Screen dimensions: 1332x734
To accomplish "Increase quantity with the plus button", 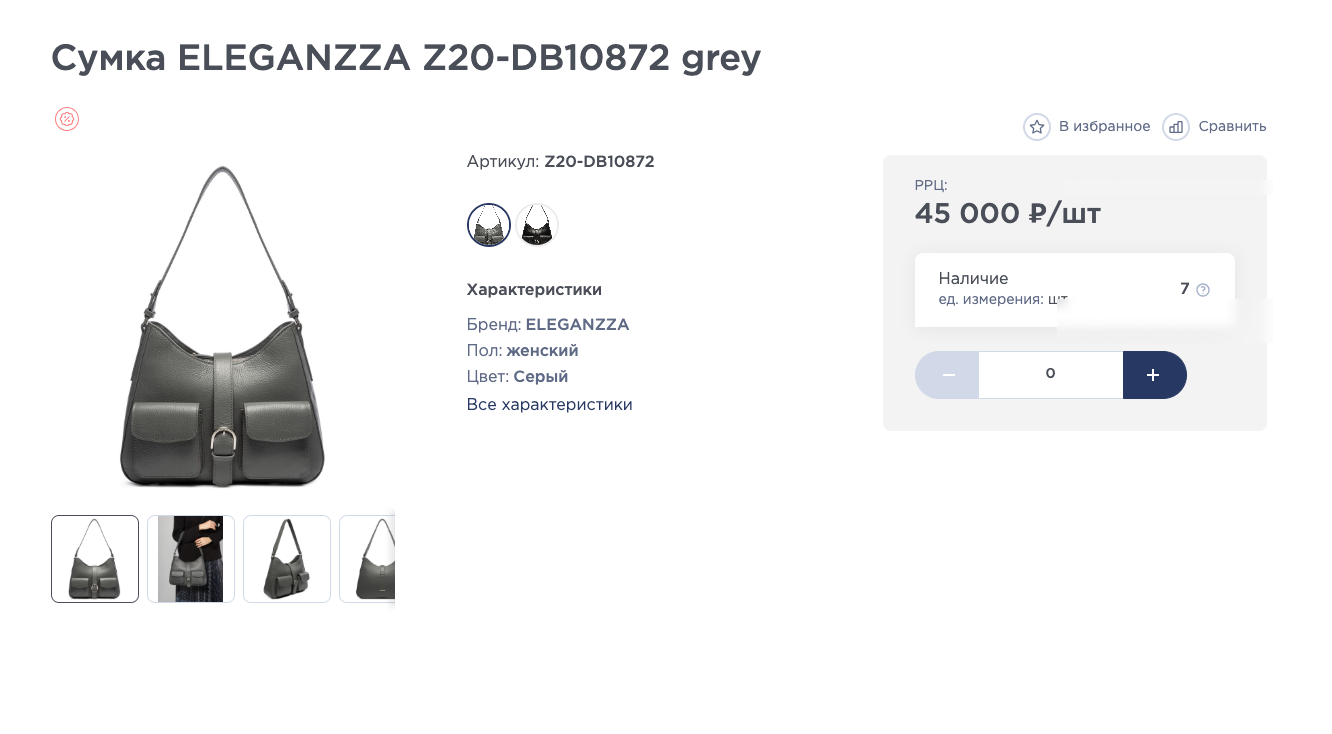I will point(1154,375).
